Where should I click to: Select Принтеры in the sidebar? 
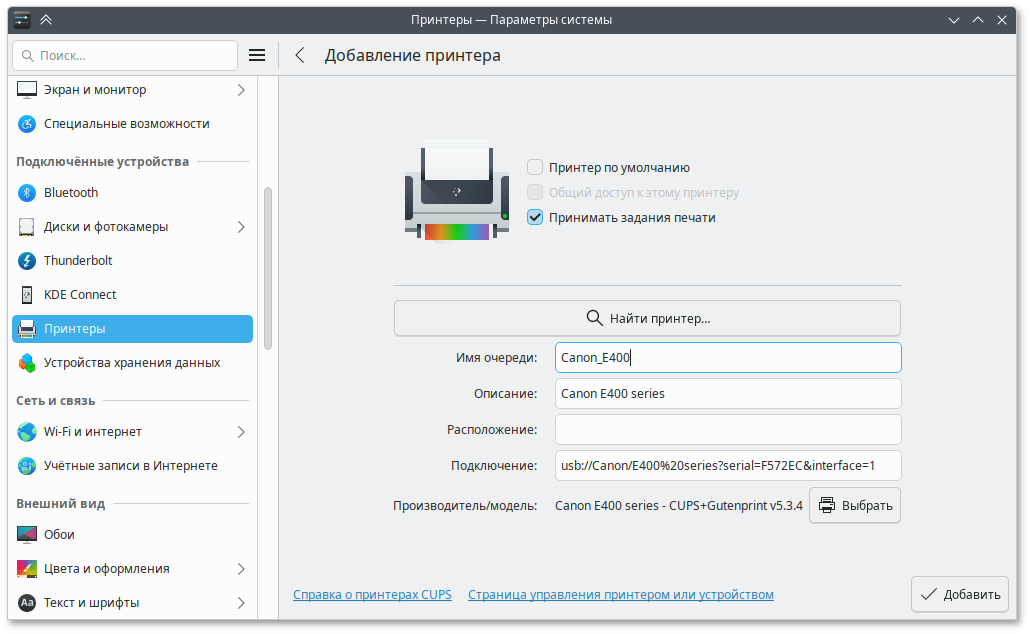(132, 329)
